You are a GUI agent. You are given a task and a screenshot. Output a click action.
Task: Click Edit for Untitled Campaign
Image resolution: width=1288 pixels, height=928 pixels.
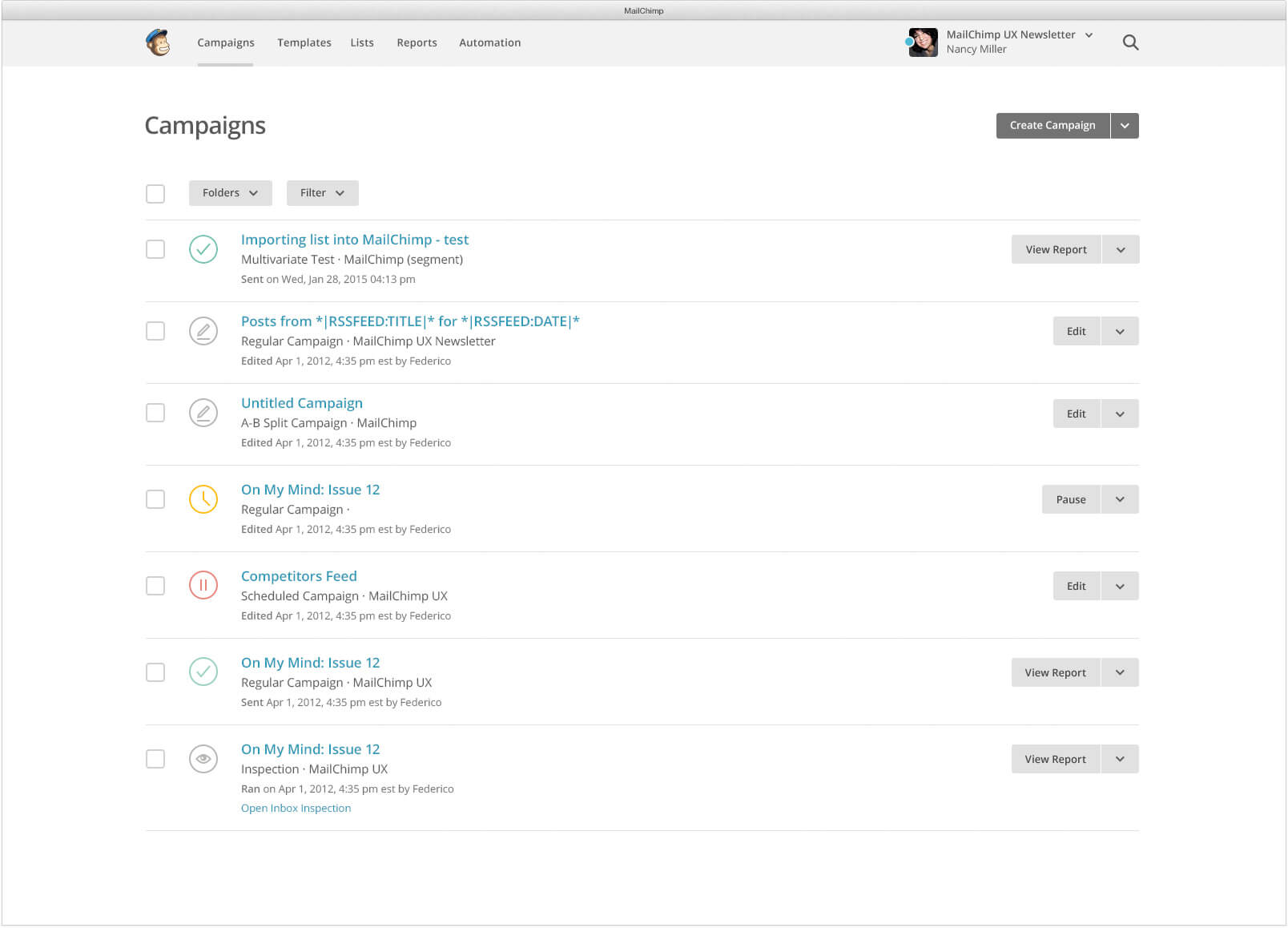1077,414
